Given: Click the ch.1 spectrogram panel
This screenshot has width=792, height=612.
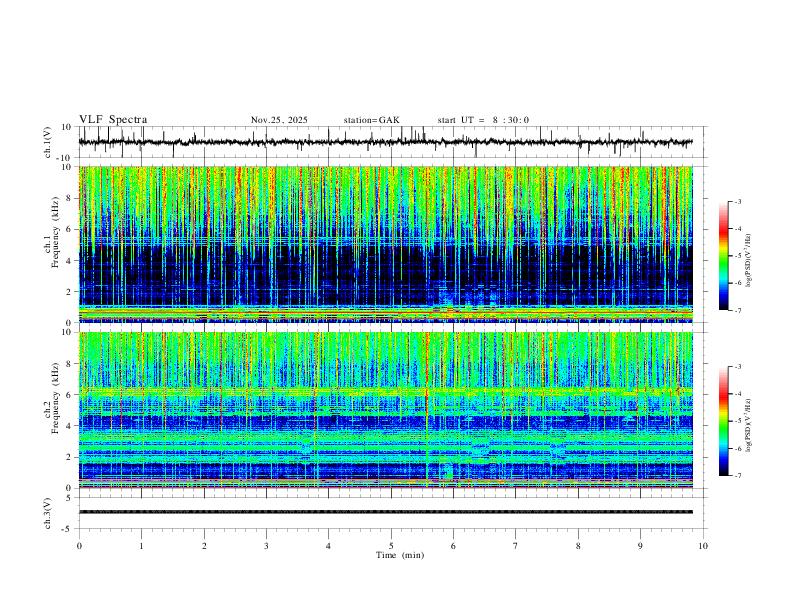Looking at the screenshot, I should click(386, 244).
